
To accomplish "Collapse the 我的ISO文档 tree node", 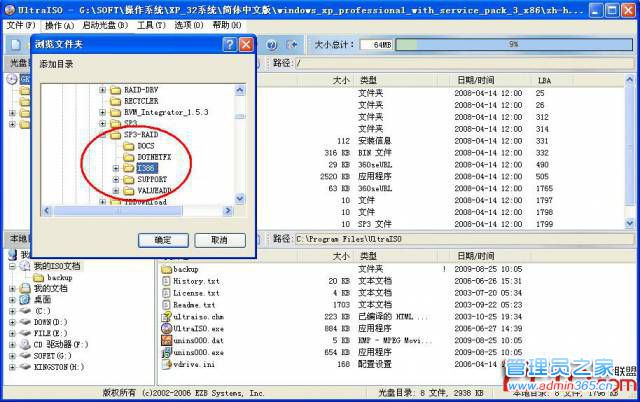I will click(x=12, y=266).
